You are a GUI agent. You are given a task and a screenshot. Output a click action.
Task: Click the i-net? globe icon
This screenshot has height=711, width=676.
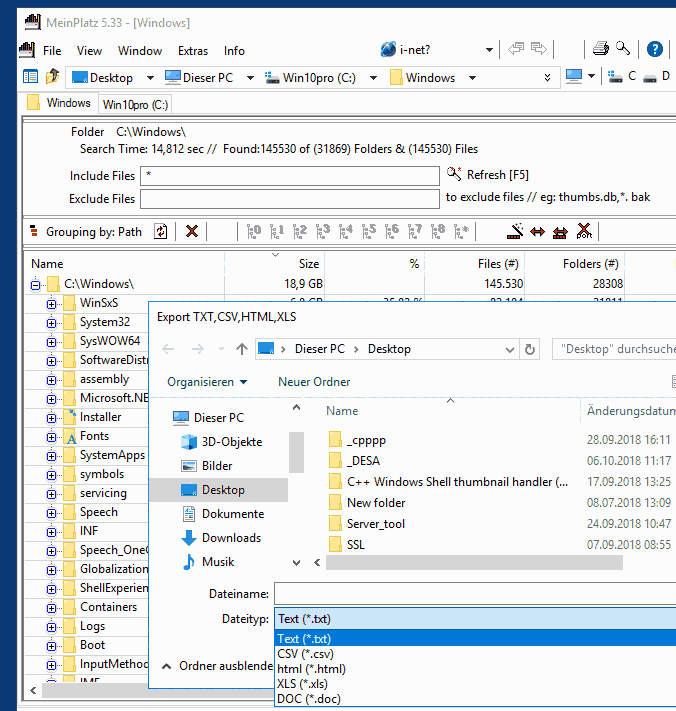pos(388,50)
